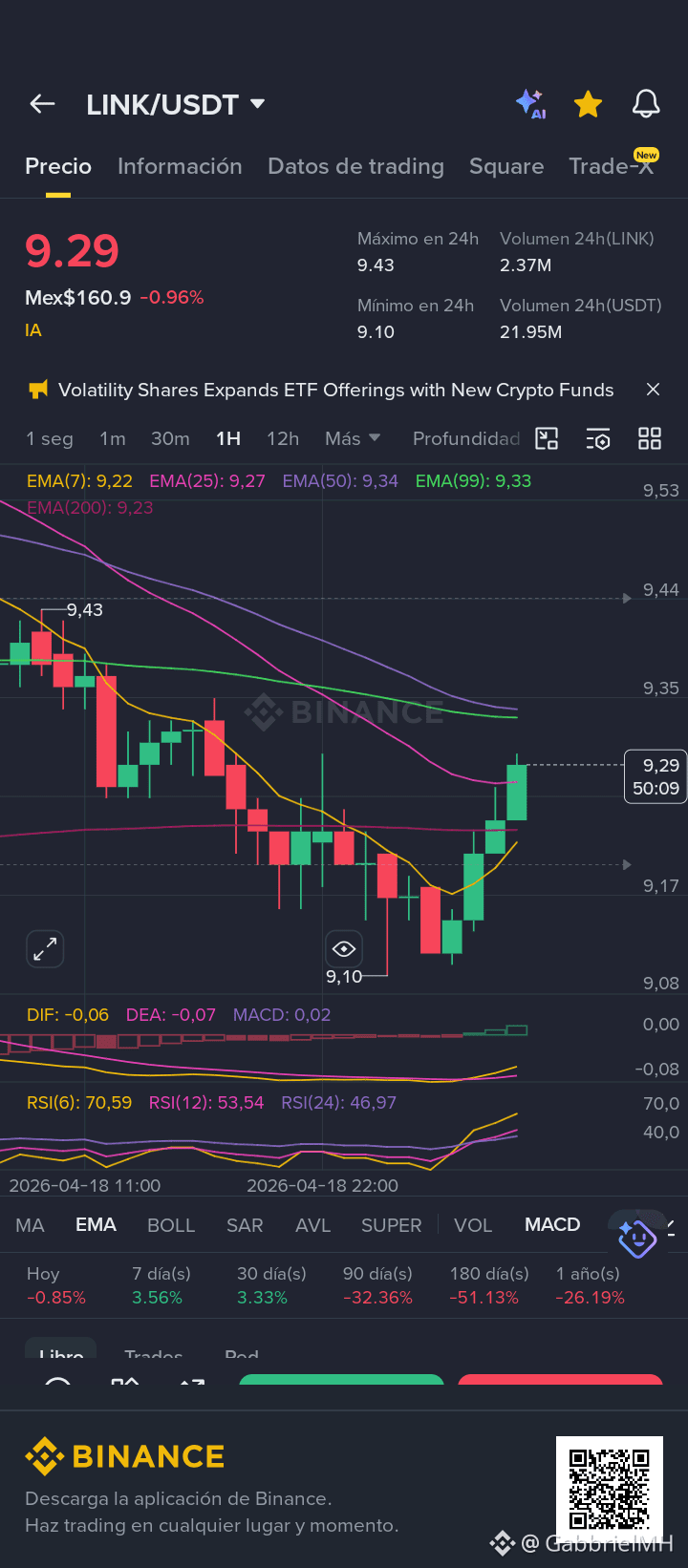Open the Square tab
The width and height of the screenshot is (688, 1568).
tap(506, 166)
